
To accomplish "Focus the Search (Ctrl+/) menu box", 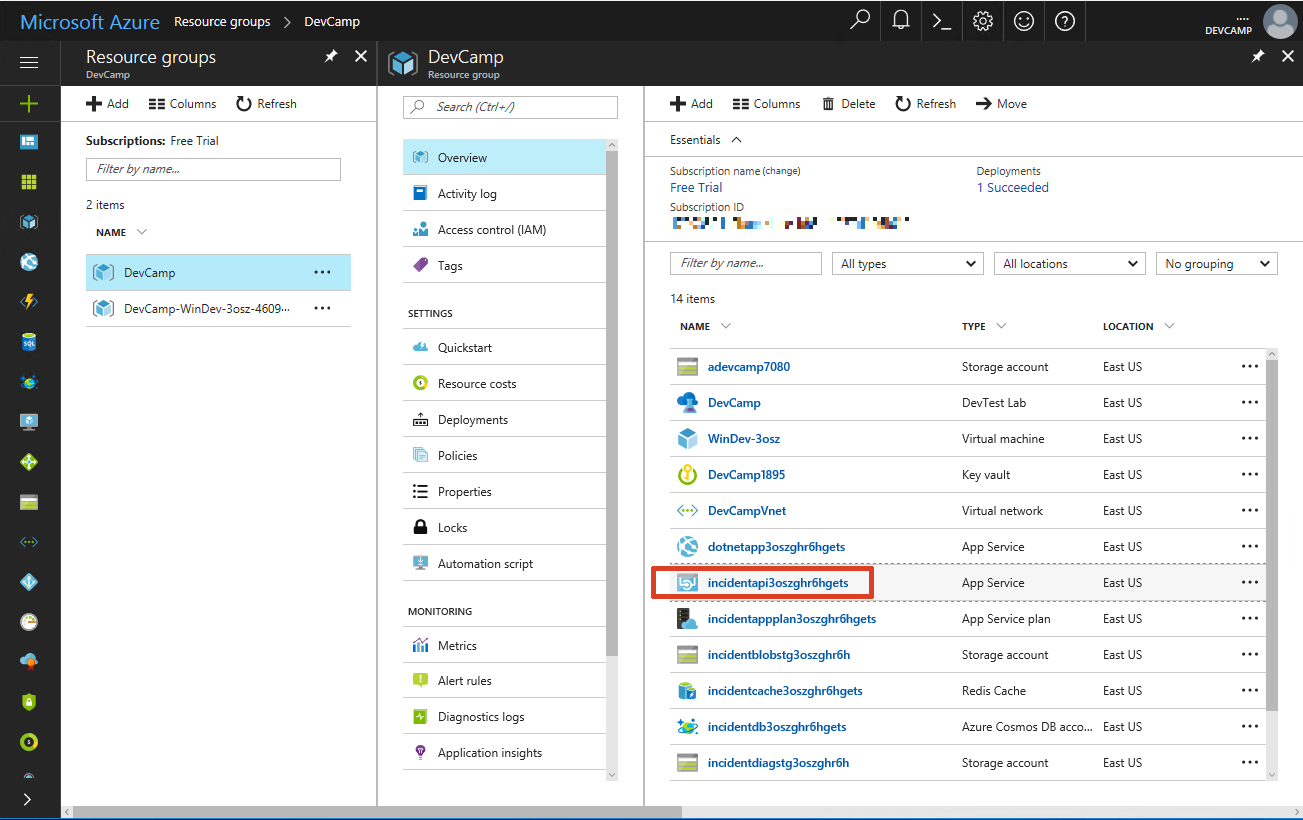I will (510, 107).
